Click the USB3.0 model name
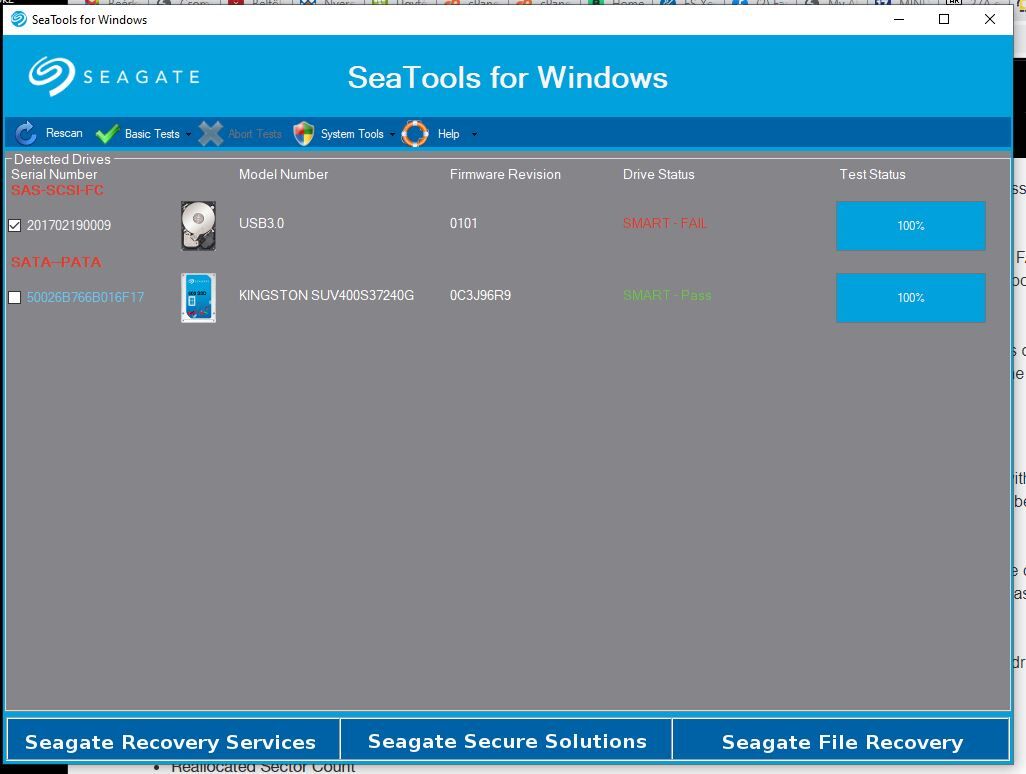Image resolution: width=1026 pixels, height=774 pixels. point(261,223)
